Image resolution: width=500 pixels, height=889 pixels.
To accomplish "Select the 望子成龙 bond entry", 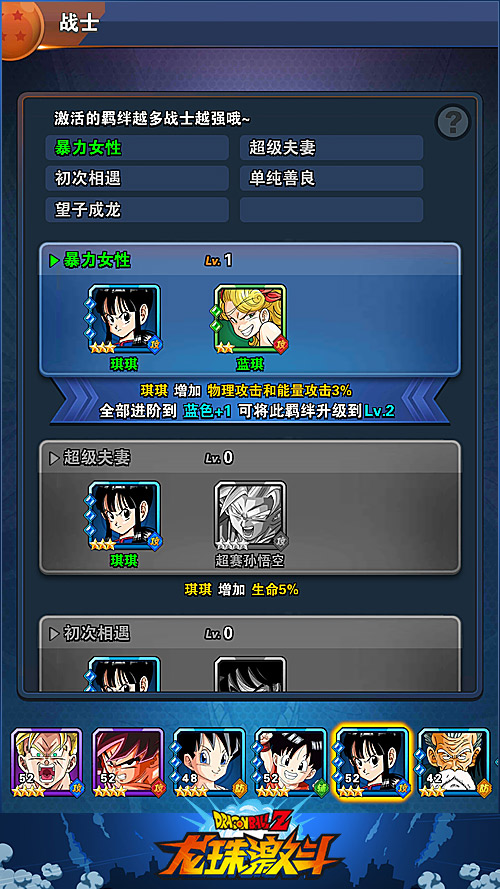I will click(x=137, y=210).
